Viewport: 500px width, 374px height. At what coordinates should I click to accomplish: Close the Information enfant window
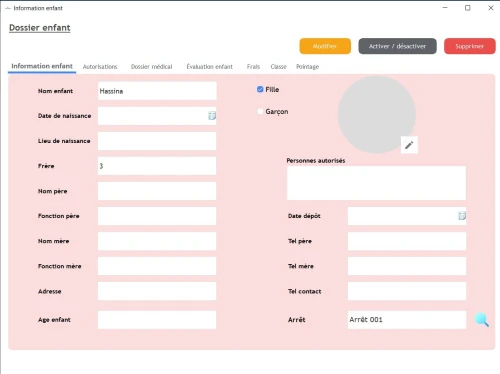(x=491, y=8)
